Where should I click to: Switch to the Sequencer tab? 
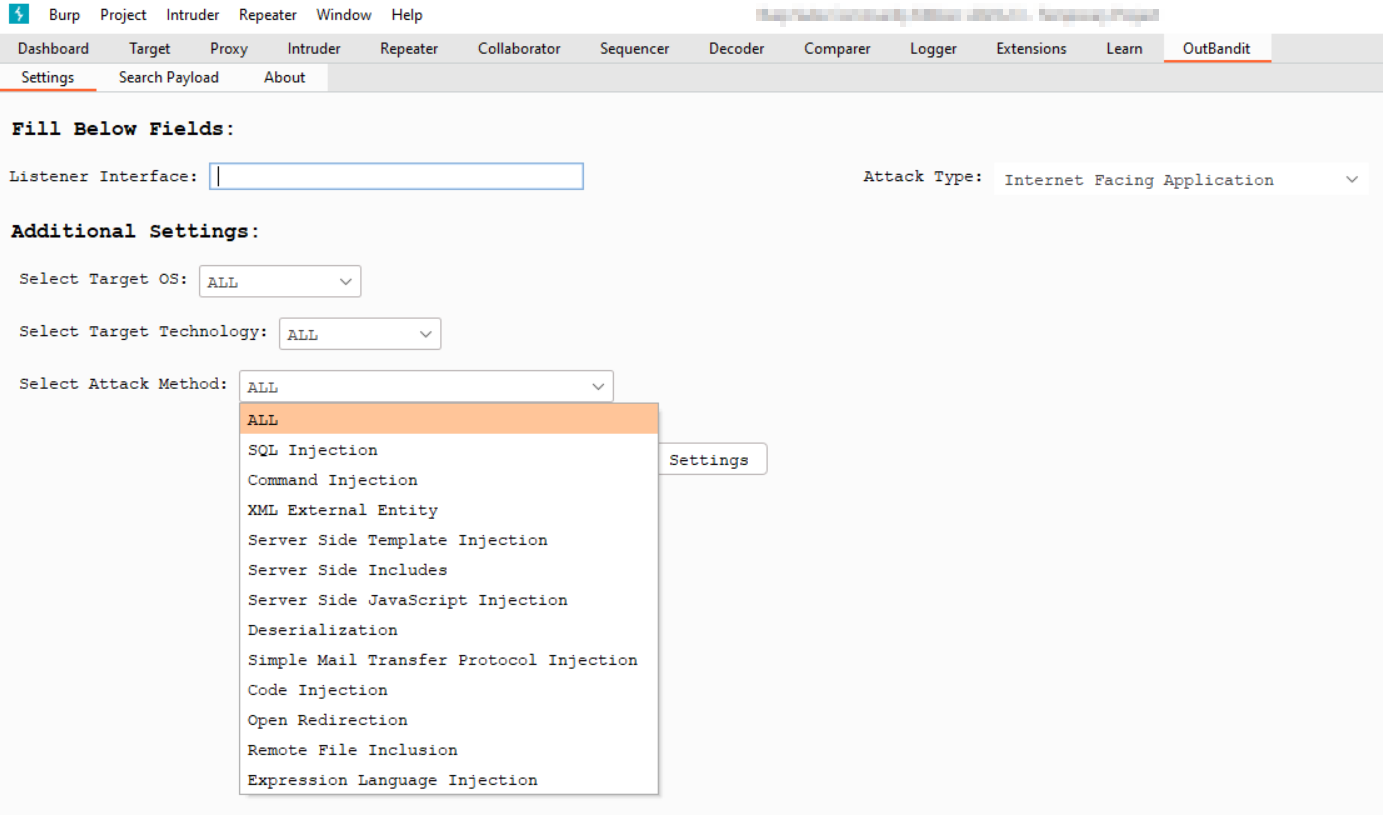pyautogui.click(x=635, y=48)
